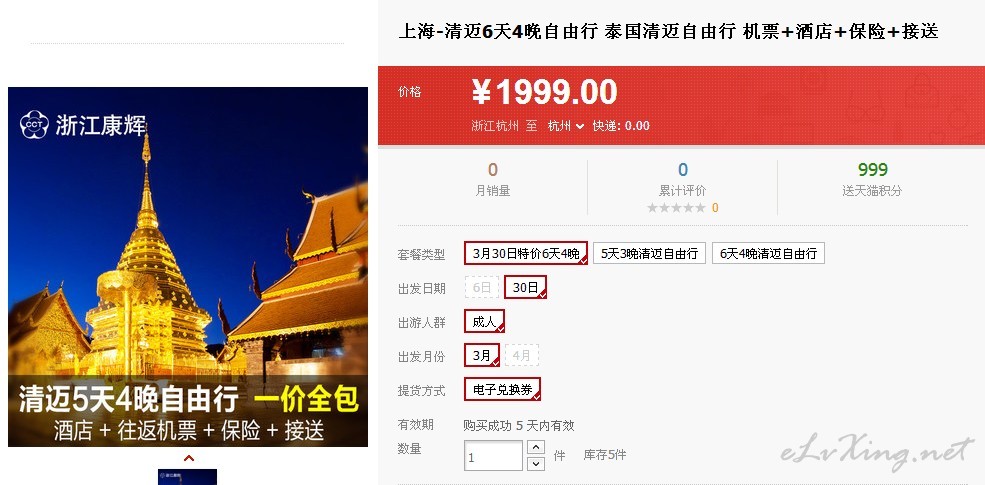The image size is (985, 485).
Task: Click the red up arrow under the product image
Action: [188, 459]
